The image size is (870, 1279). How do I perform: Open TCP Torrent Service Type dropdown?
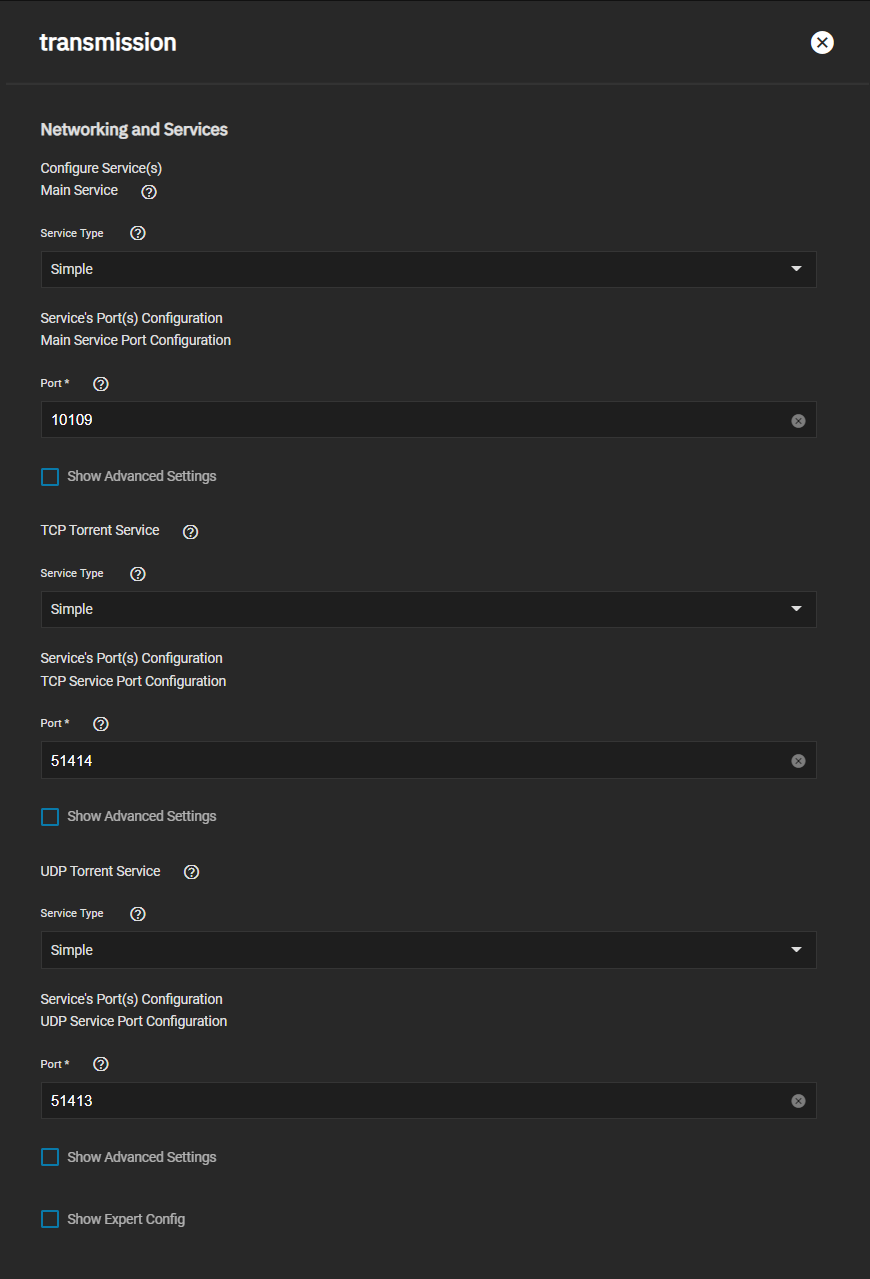point(428,609)
